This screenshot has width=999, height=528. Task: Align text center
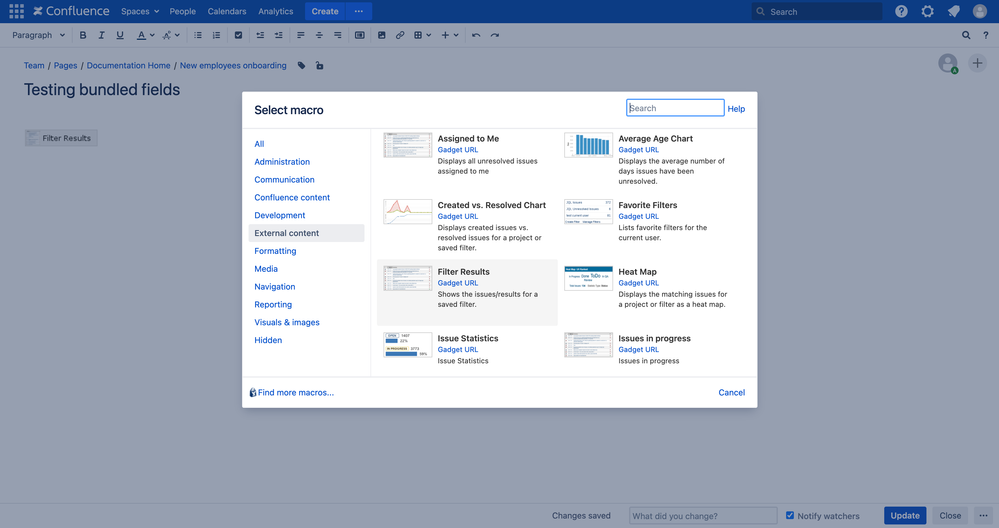(319, 35)
